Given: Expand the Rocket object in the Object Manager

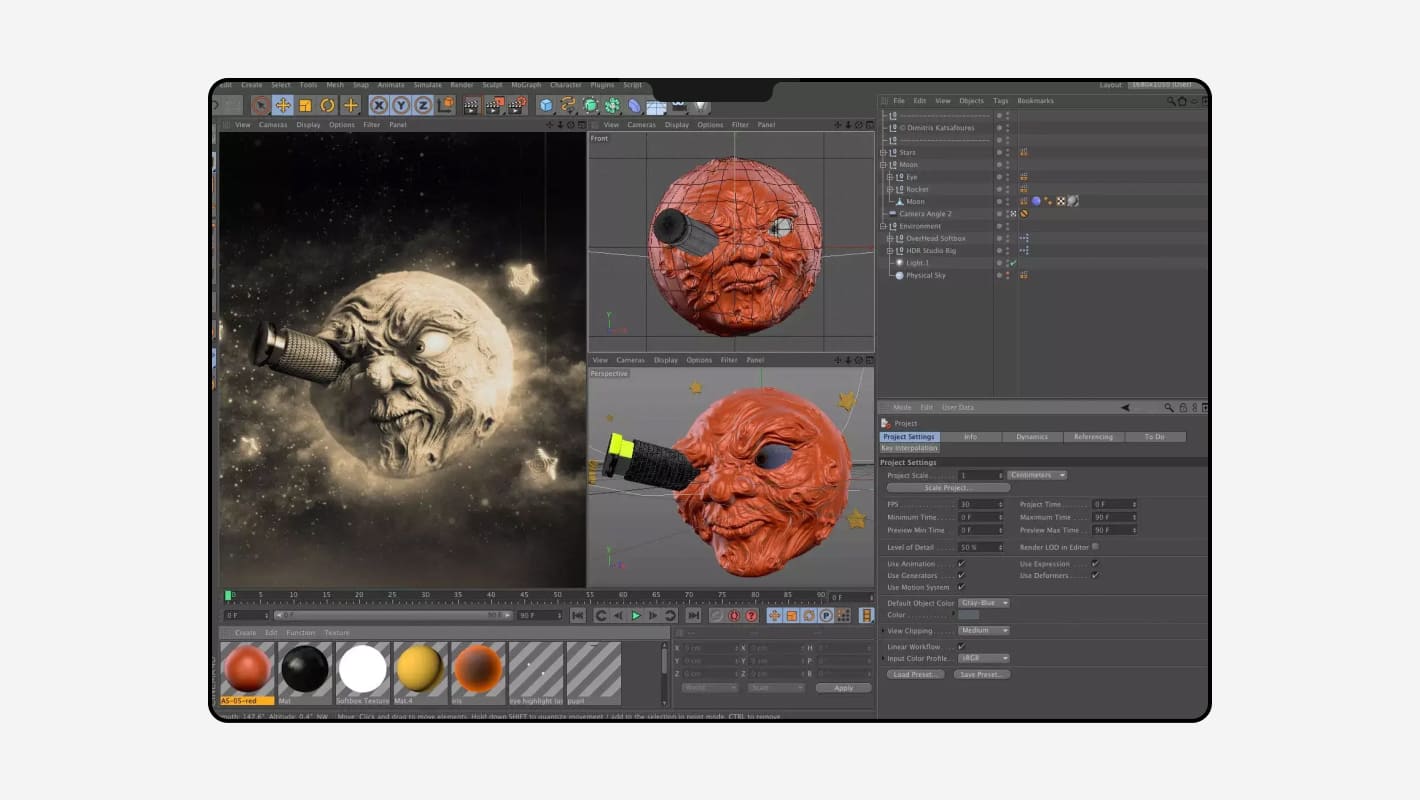Looking at the screenshot, I should pyautogui.click(x=889, y=189).
